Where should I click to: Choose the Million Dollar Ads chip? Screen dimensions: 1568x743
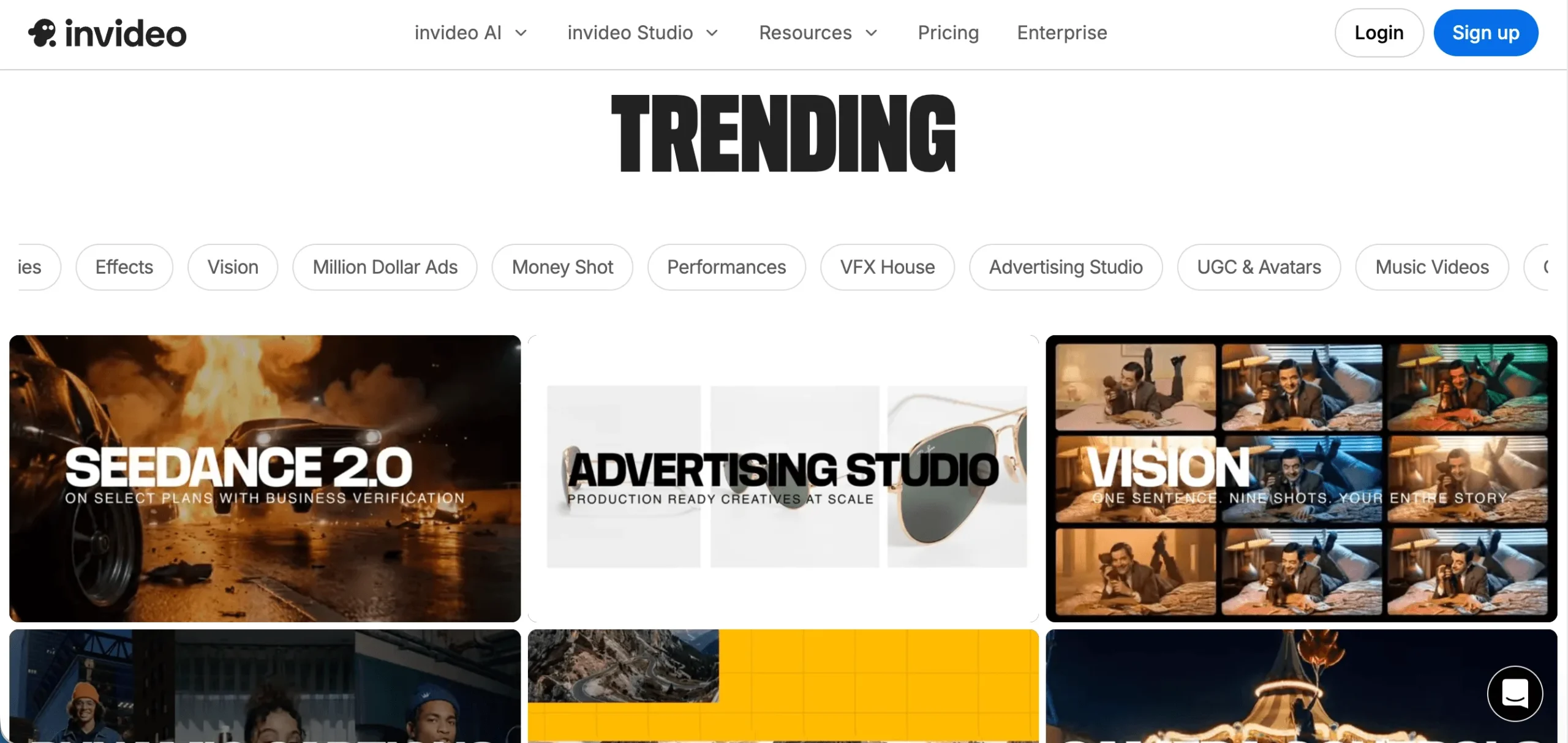click(x=385, y=267)
